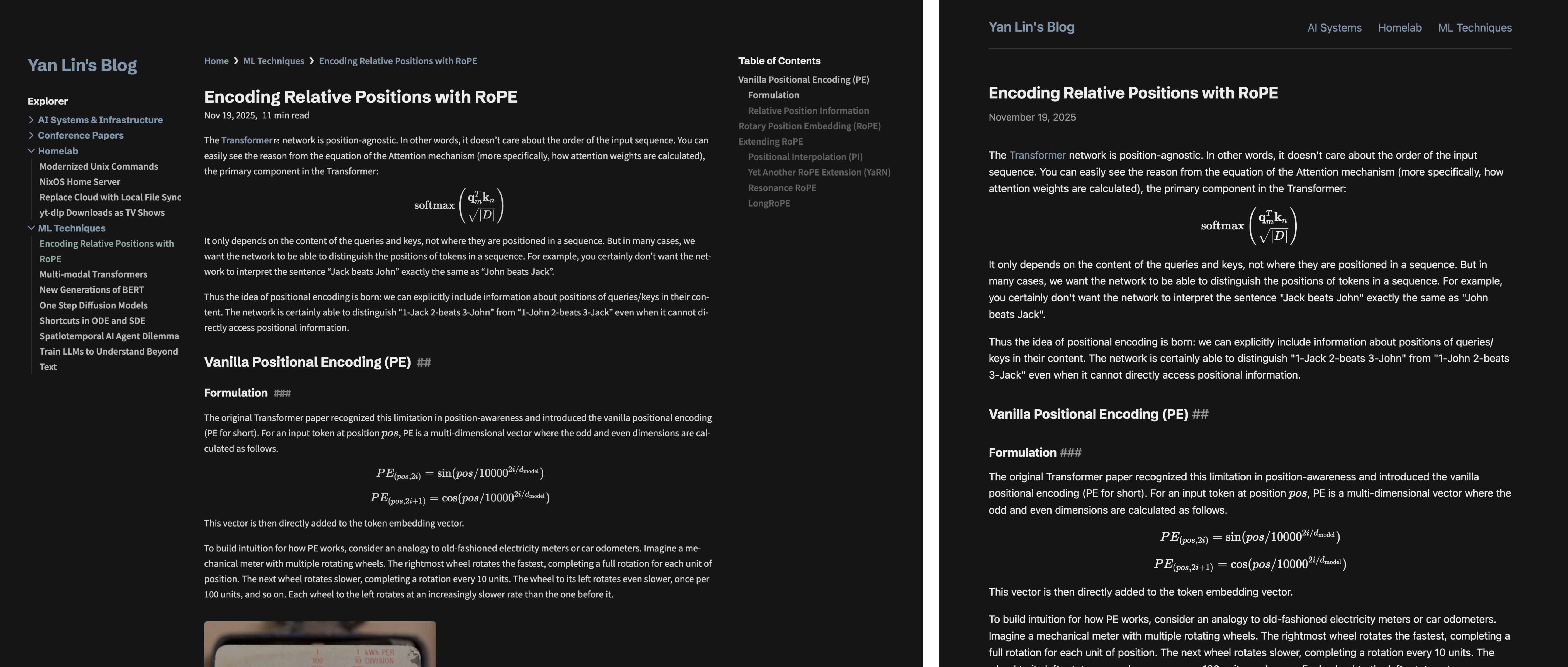Open One Step Diffusion Models post
The image size is (1568, 667).
pyautogui.click(x=93, y=305)
